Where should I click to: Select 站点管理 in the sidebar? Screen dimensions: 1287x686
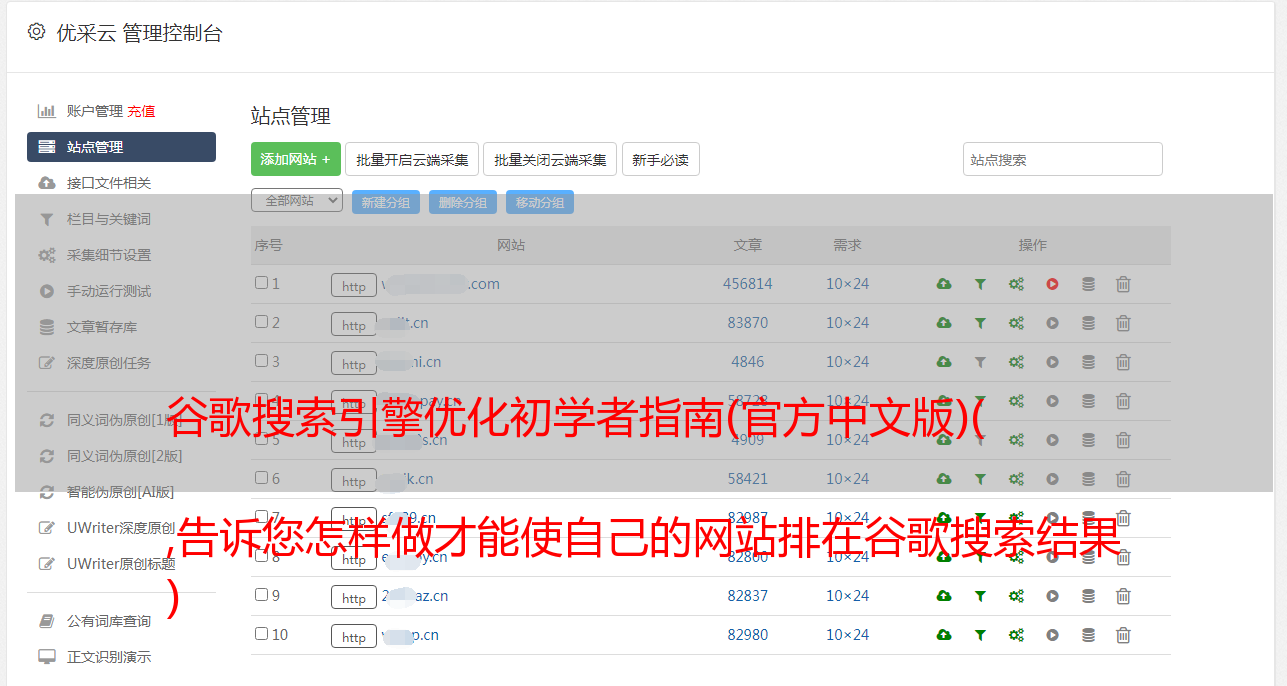[121, 147]
